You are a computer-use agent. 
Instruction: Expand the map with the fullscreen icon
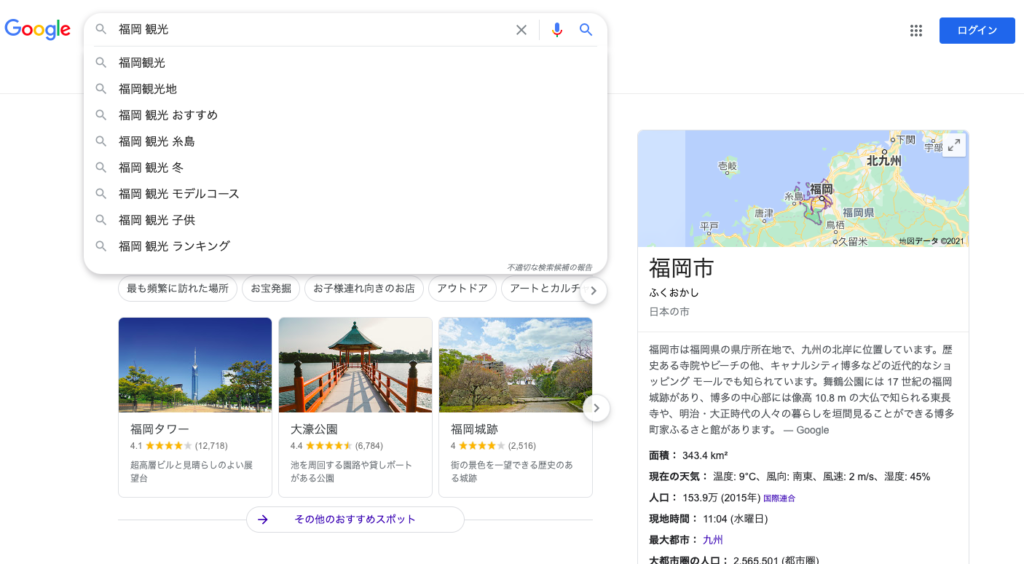pos(954,145)
